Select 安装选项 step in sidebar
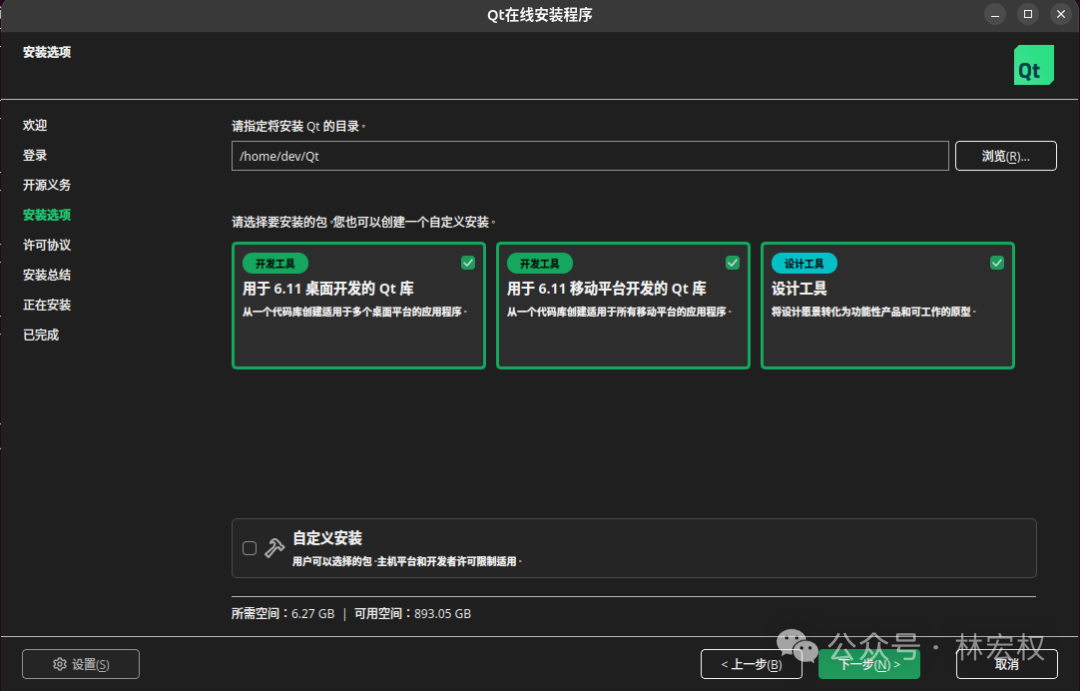This screenshot has width=1080, height=691. (x=47, y=215)
